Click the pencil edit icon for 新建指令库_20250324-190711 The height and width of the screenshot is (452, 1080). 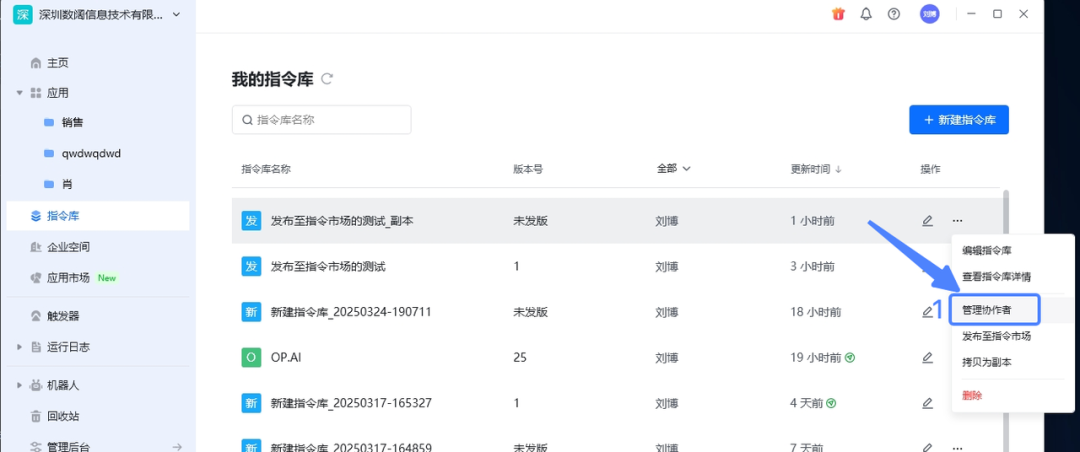point(928,311)
